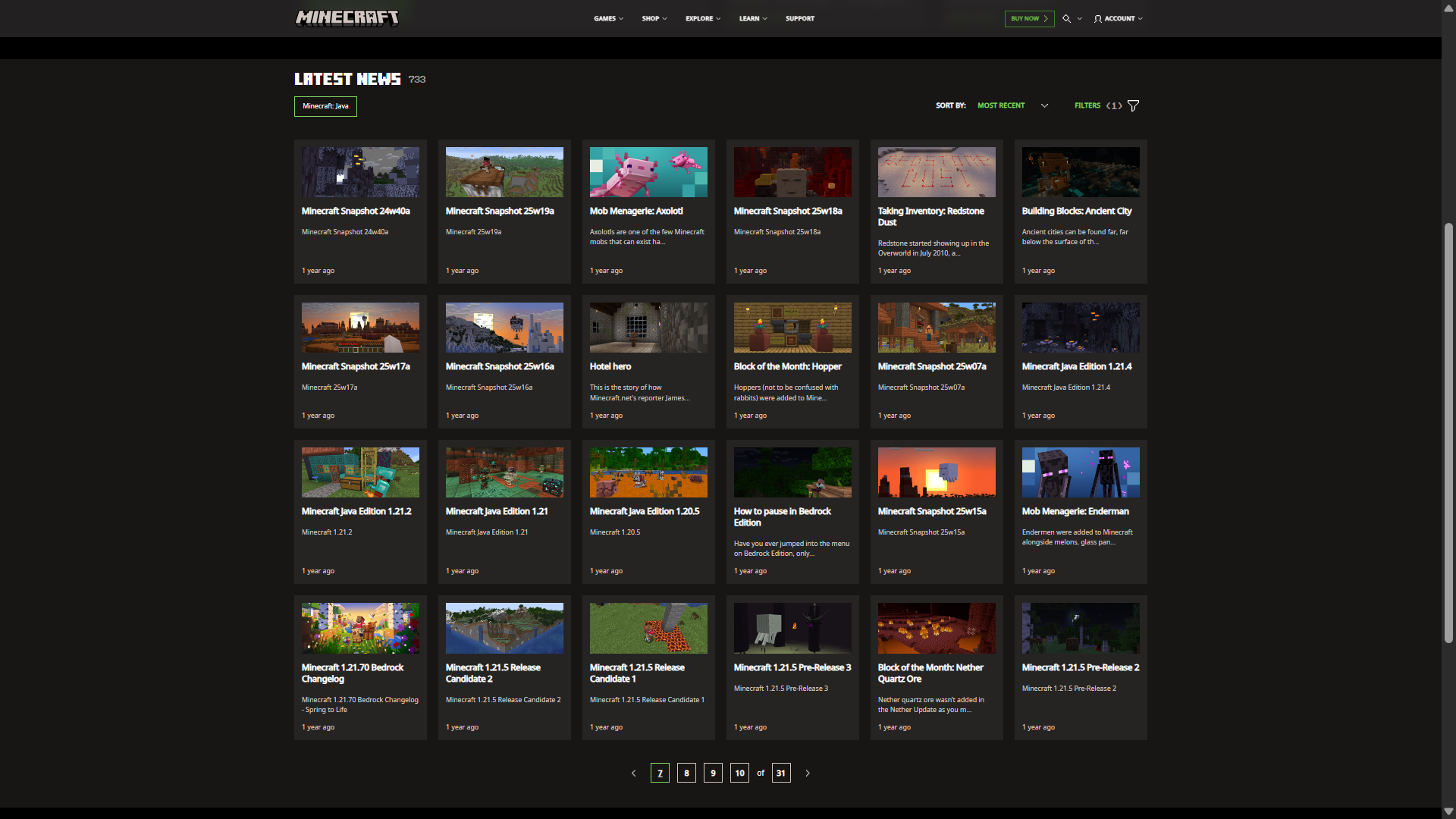Screen dimensions: 1456x819
Task: Open the Java Edition 1.21.2 thumbnail
Action: pyautogui.click(x=360, y=472)
